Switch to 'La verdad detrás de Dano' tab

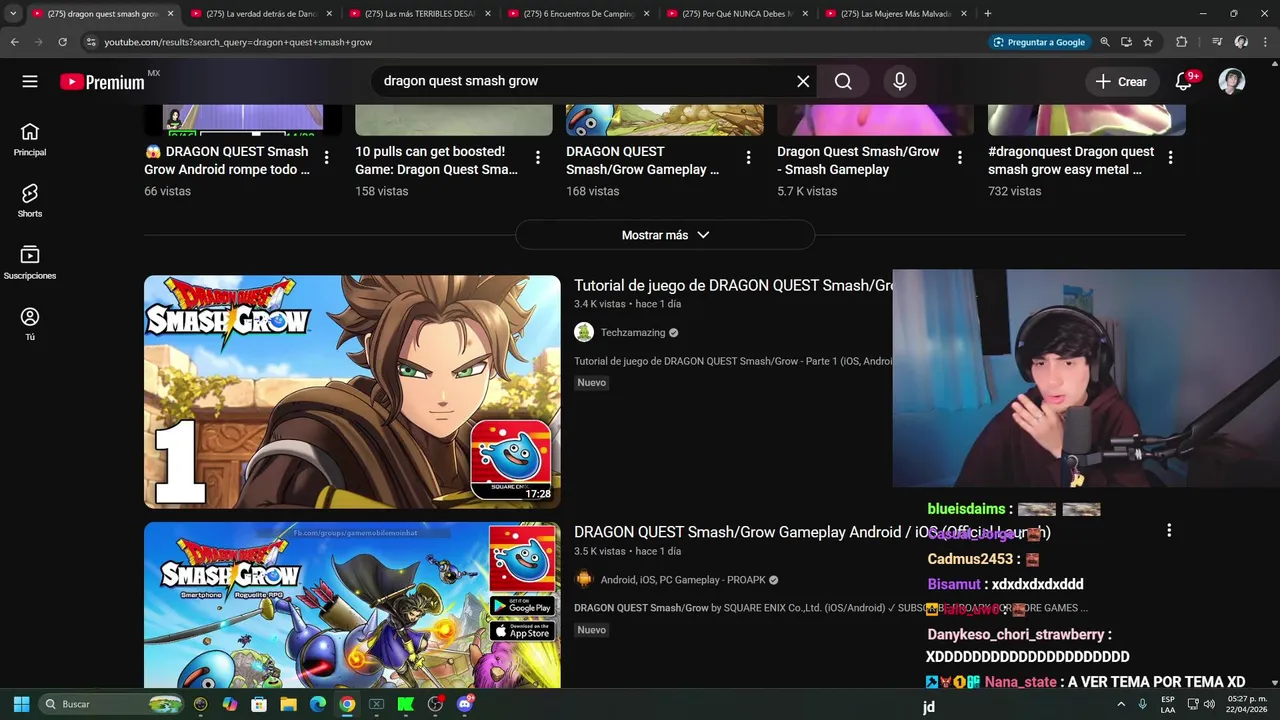(x=262, y=14)
